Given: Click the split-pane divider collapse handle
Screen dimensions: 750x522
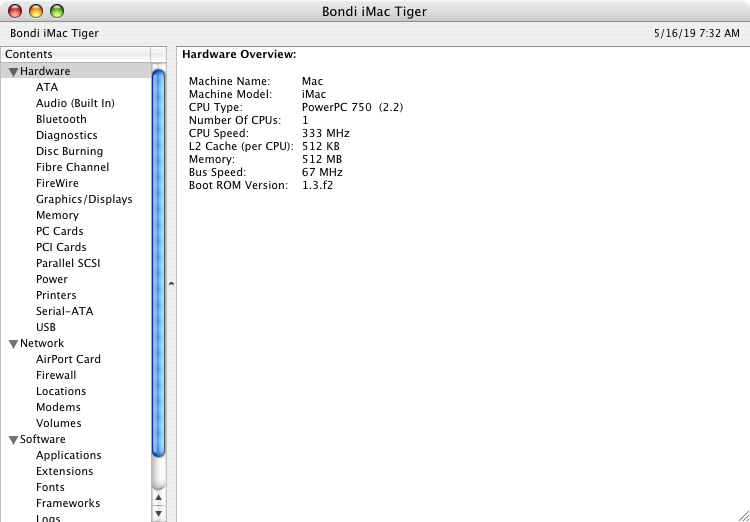Looking at the screenshot, I should pyautogui.click(x=171, y=284).
